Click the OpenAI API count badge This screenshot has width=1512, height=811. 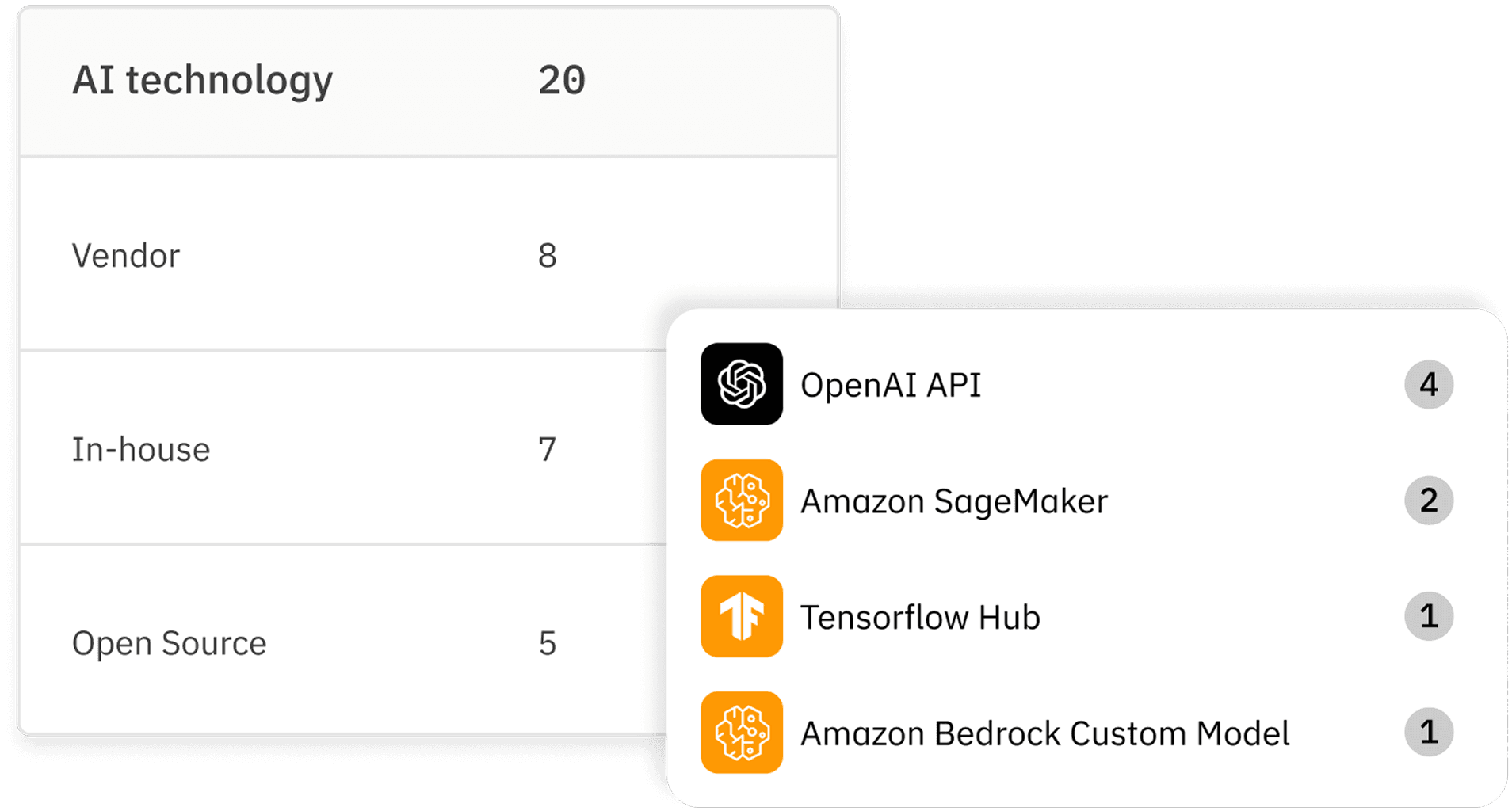point(1428,385)
